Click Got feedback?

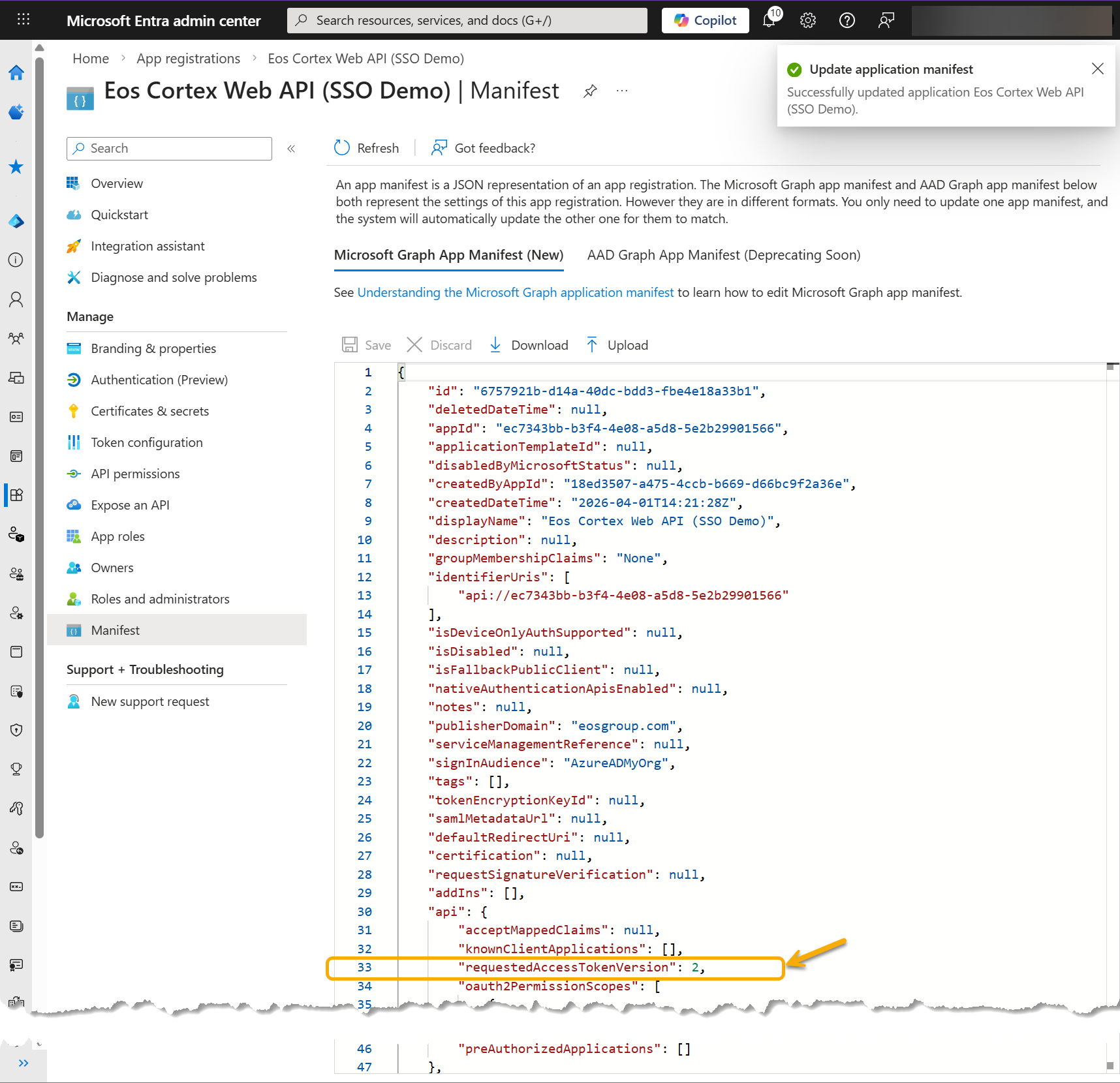[483, 148]
